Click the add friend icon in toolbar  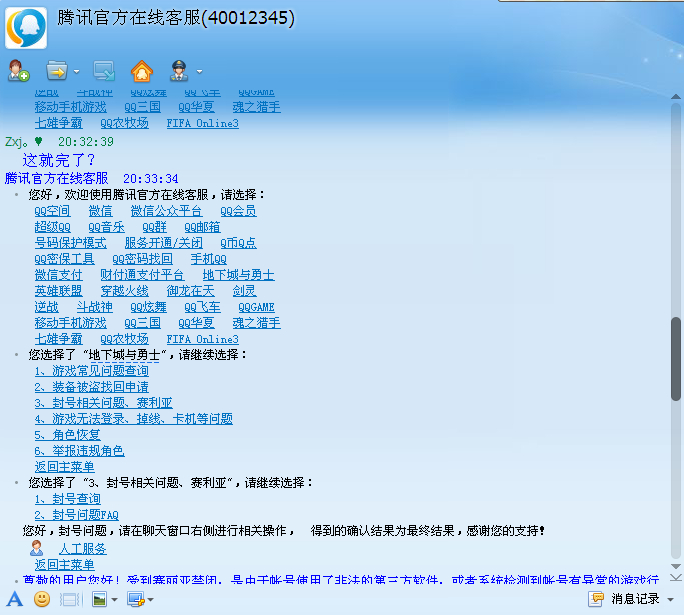[18, 71]
